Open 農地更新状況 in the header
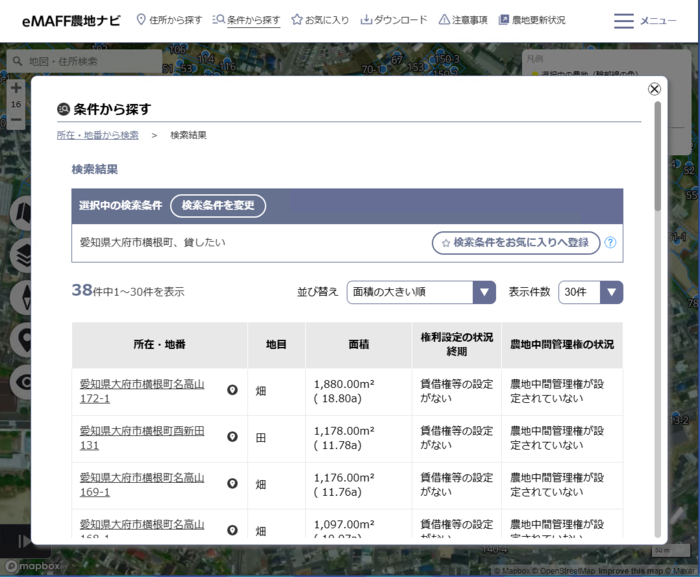The image size is (700, 577). pos(532,20)
